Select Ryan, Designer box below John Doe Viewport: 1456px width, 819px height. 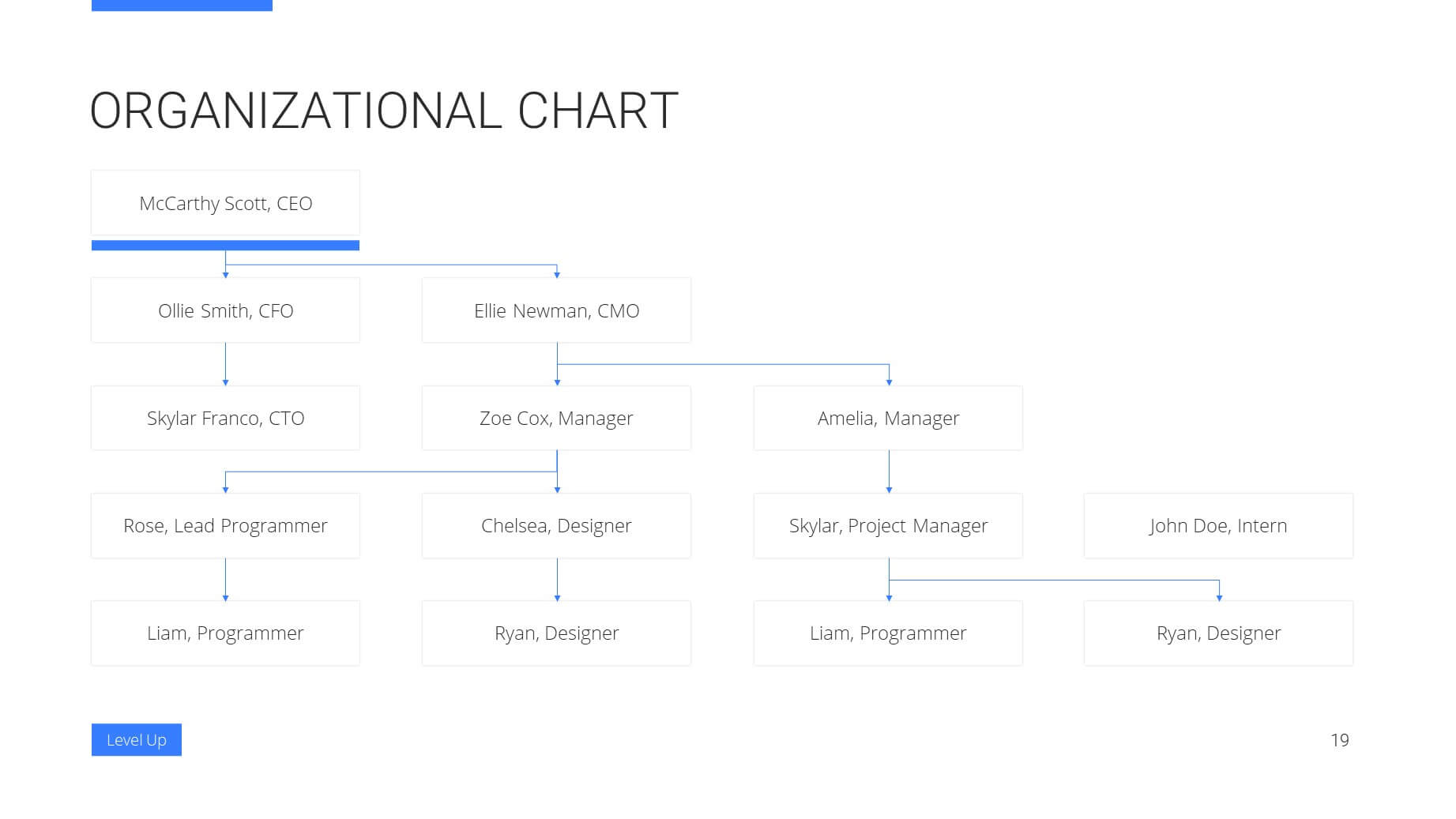click(1218, 633)
